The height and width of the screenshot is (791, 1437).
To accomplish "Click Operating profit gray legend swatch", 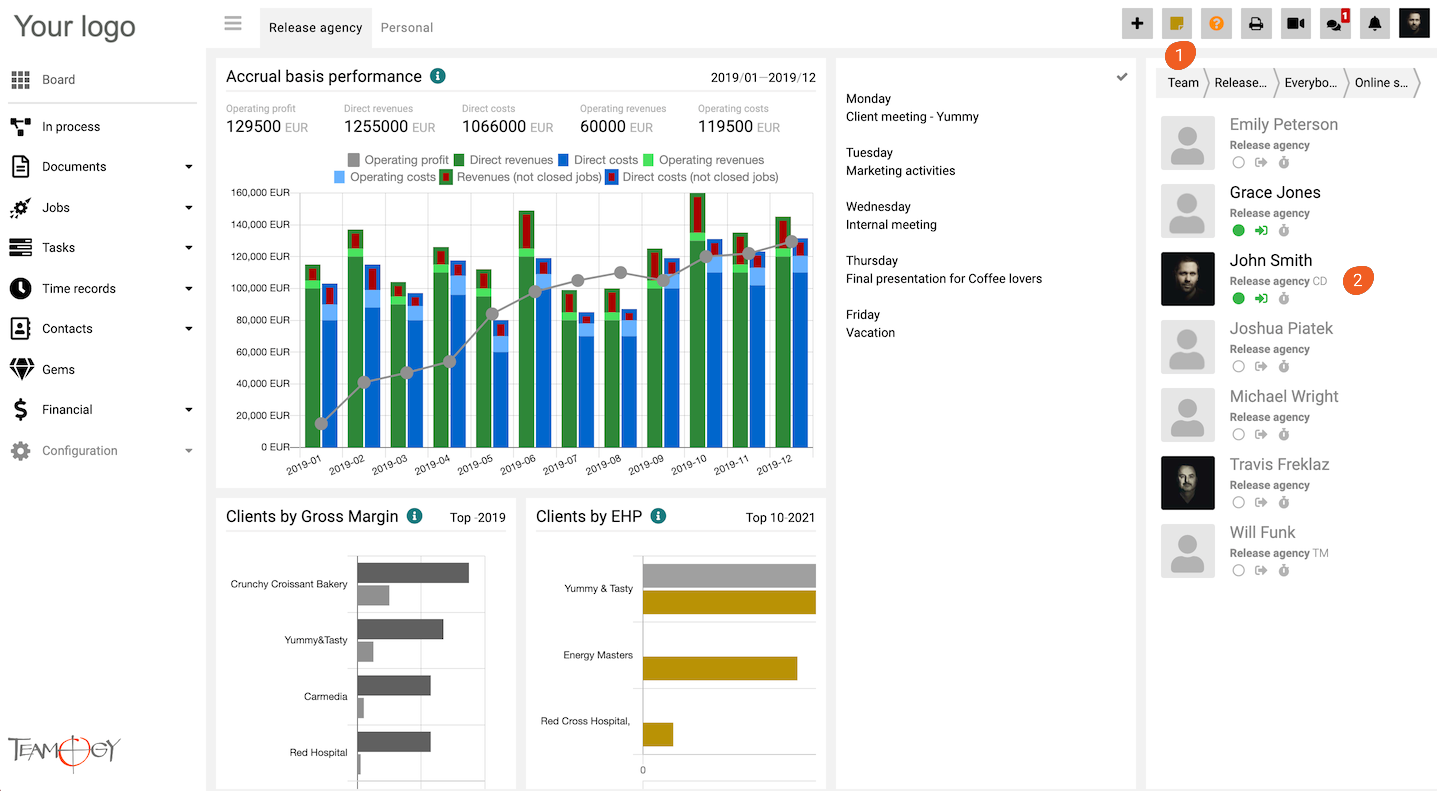I will (x=354, y=160).
